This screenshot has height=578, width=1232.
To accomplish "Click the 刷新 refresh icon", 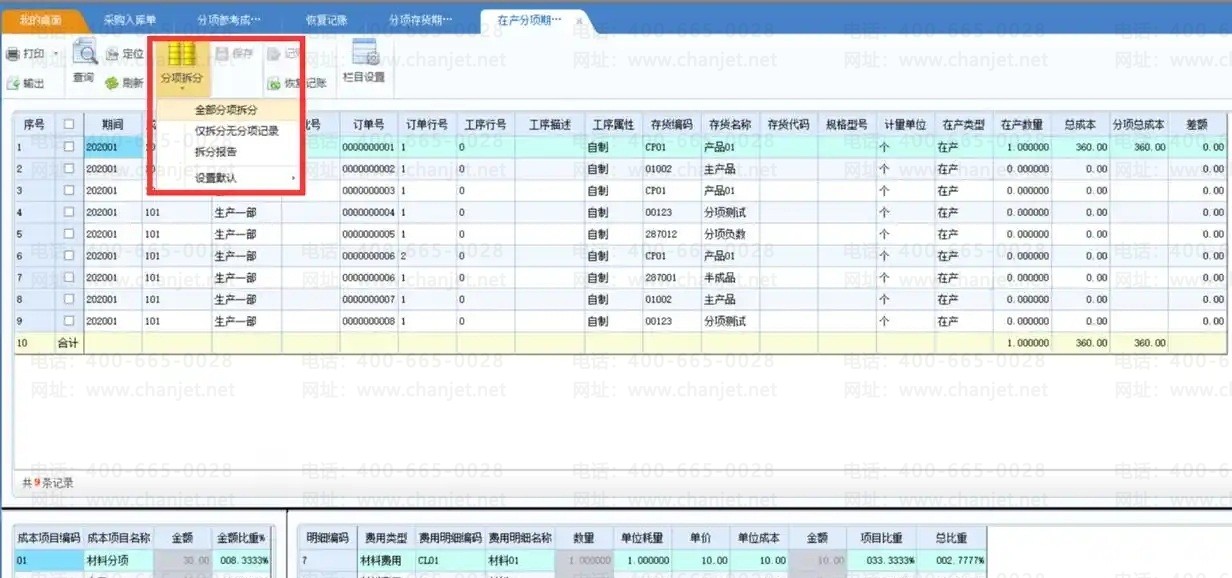I will tap(112, 83).
